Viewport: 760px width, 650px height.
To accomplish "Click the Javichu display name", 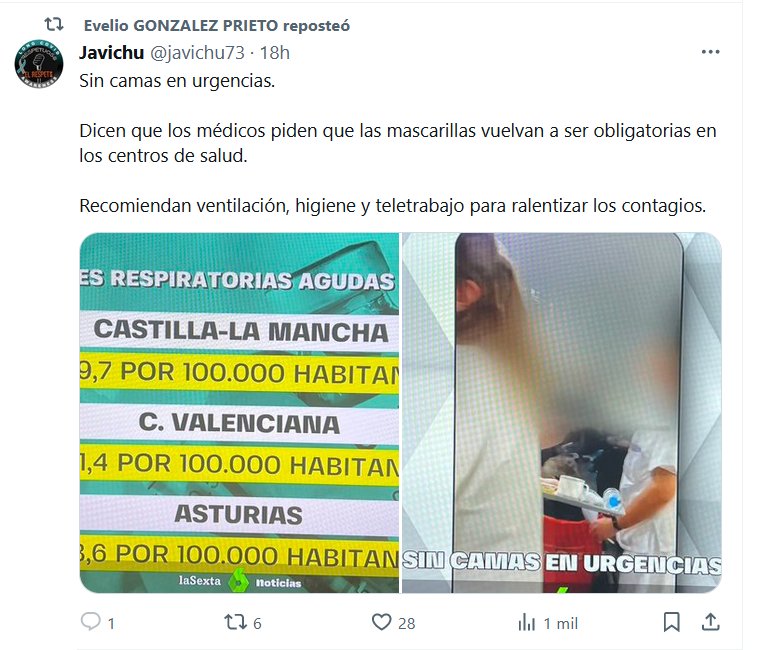I will [111, 52].
